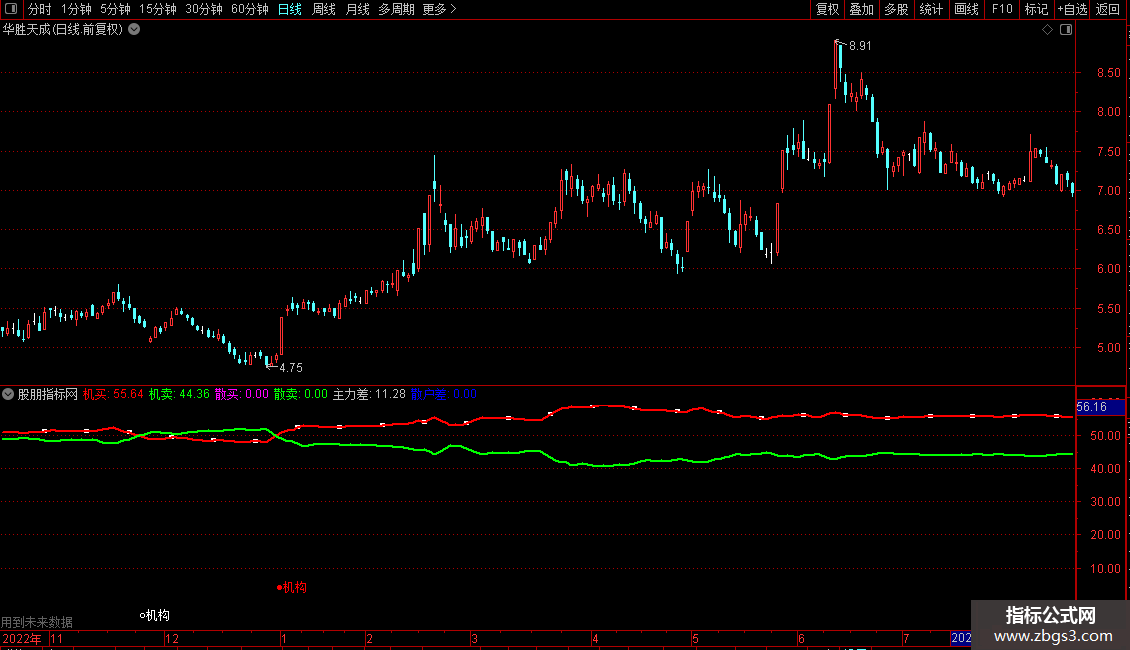Click month 11 on the time axis
Screen dimensions: 1130x650
[x=56, y=638]
